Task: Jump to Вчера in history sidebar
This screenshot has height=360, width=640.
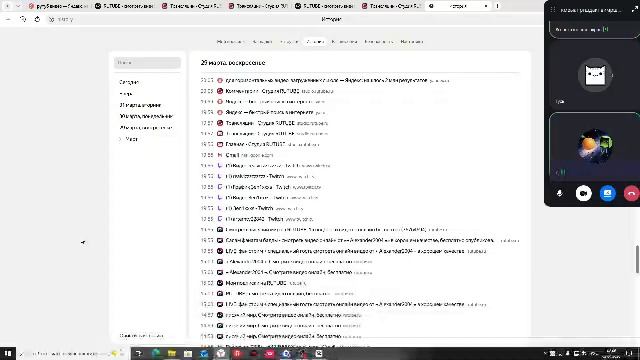Action: 126,94
